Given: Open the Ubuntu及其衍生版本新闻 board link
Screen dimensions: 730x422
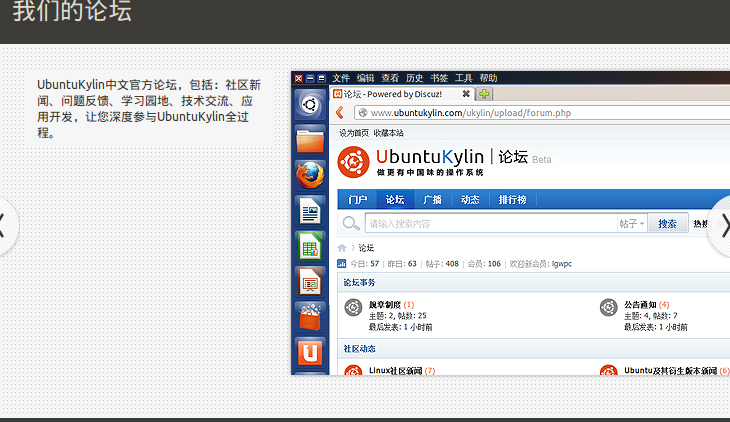Looking at the screenshot, I should [670, 371].
